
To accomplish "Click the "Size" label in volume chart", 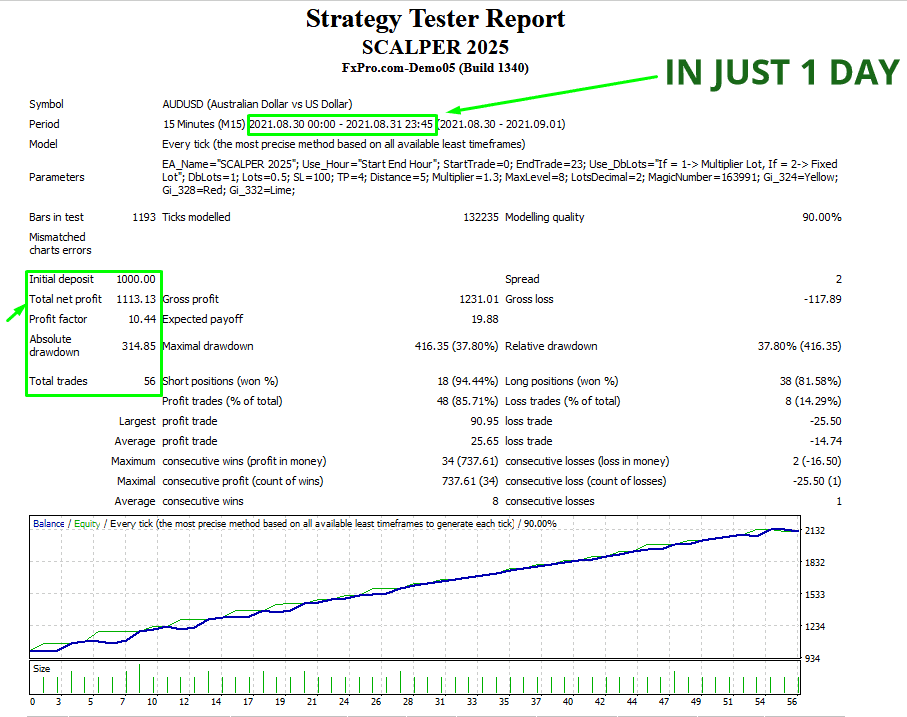I will [x=43, y=668].
